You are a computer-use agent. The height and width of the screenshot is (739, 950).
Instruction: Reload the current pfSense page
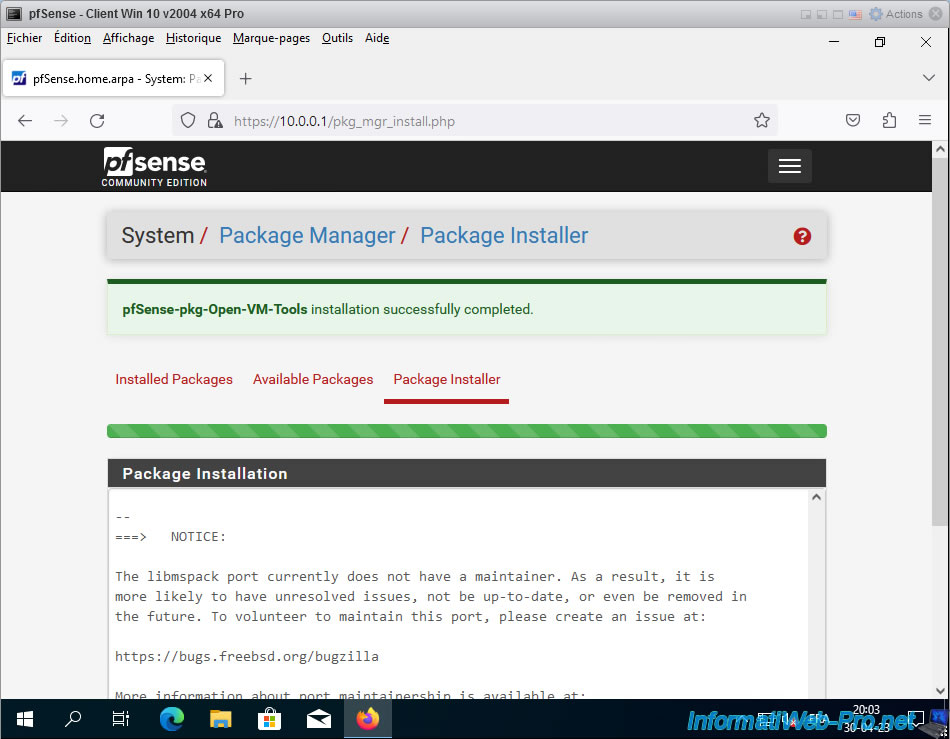(97, 121)
